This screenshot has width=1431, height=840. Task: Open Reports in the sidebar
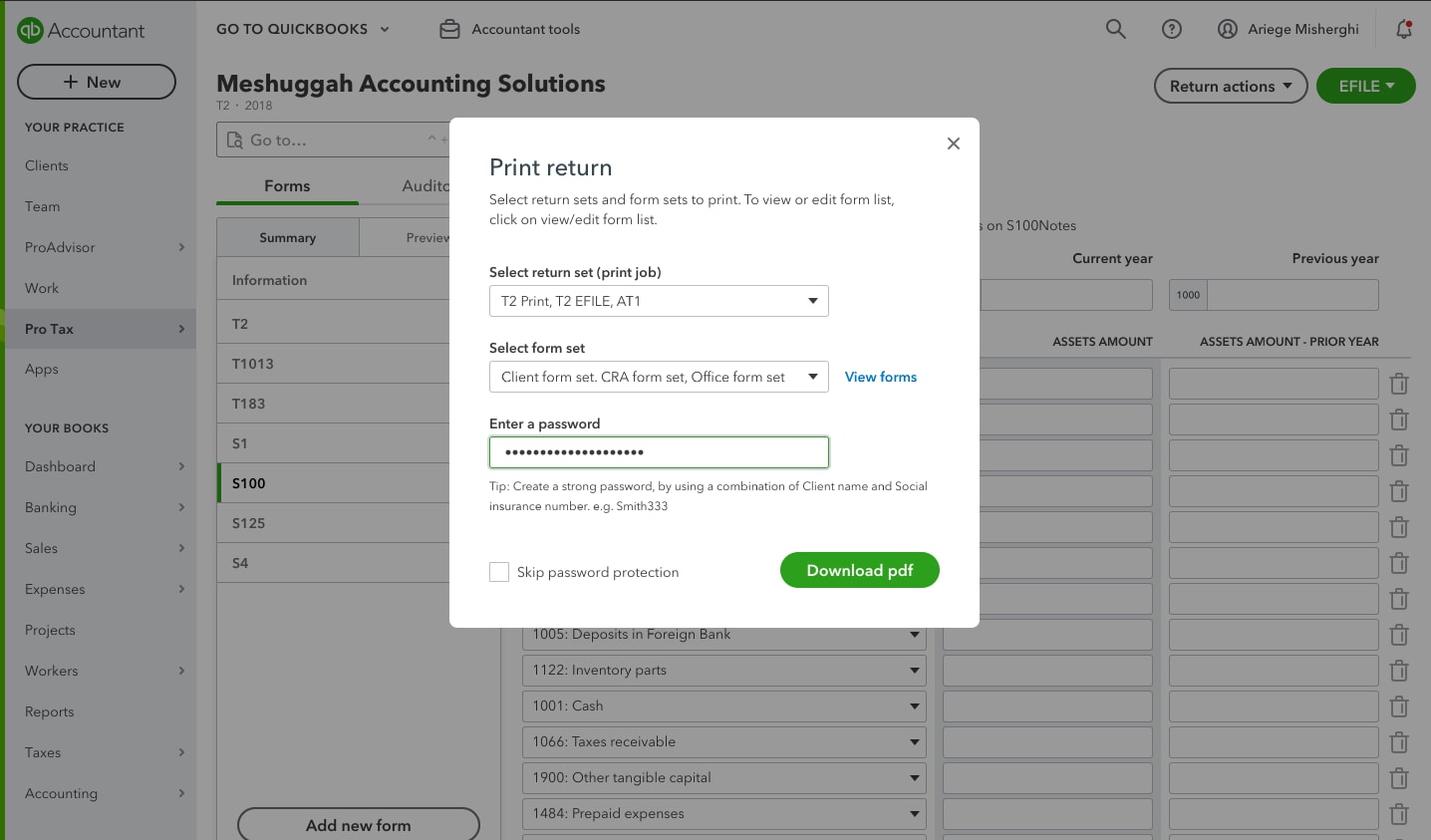point(50,711)
